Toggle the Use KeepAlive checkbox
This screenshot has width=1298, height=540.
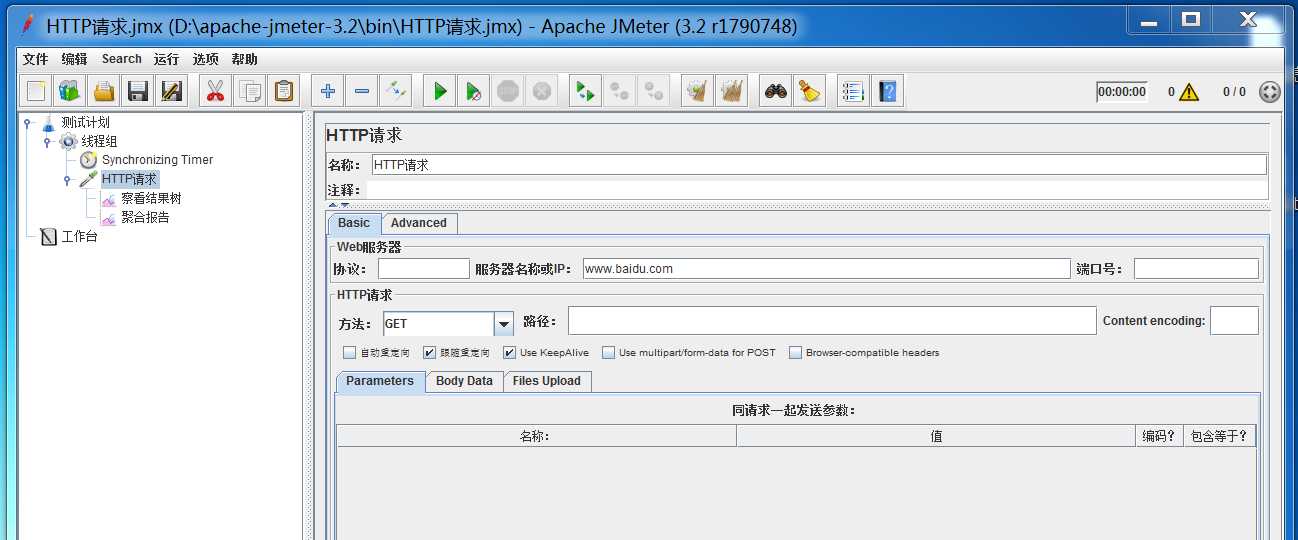[509, 352]
